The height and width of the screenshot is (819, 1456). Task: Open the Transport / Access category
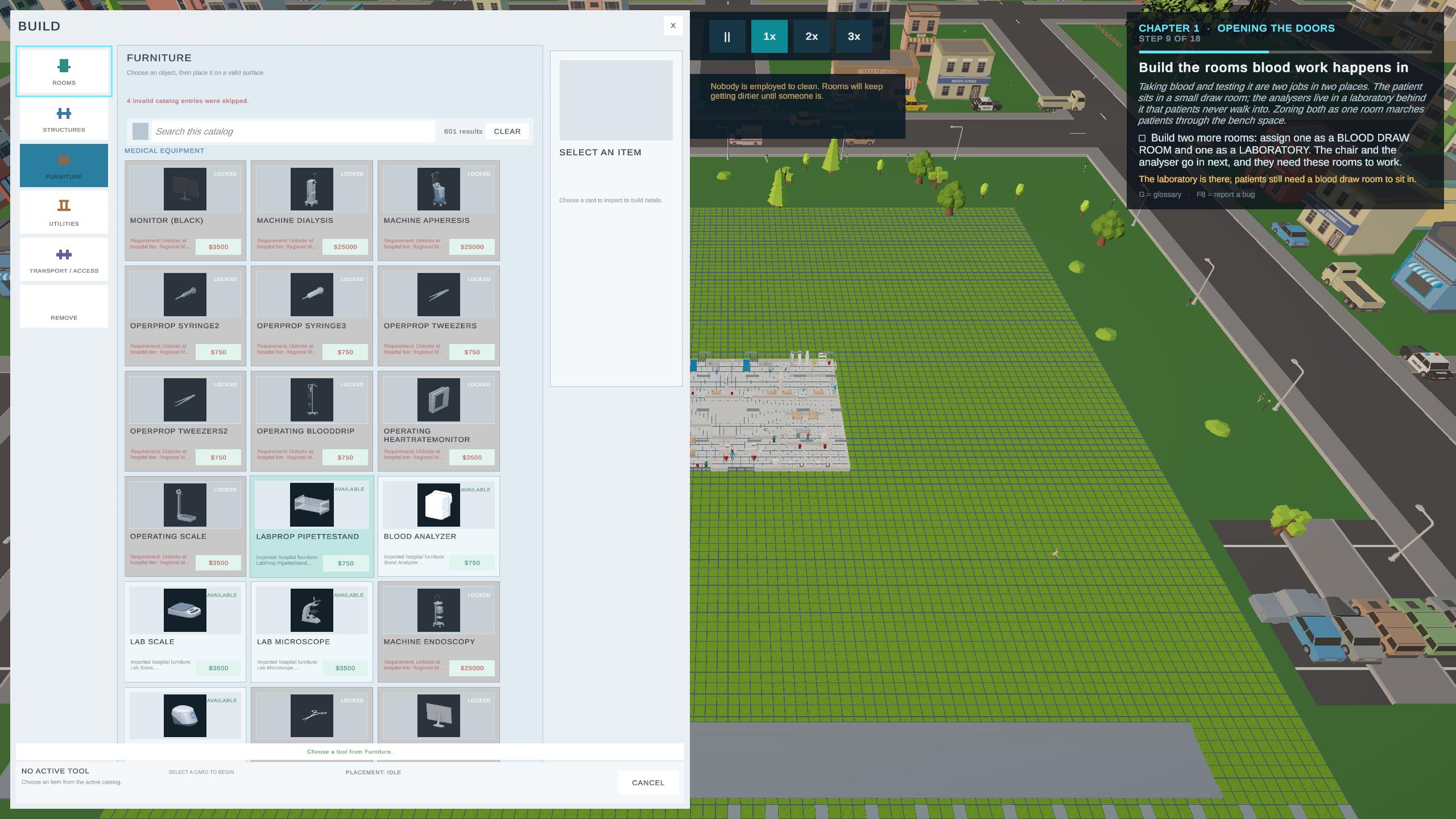coord(64,259)
